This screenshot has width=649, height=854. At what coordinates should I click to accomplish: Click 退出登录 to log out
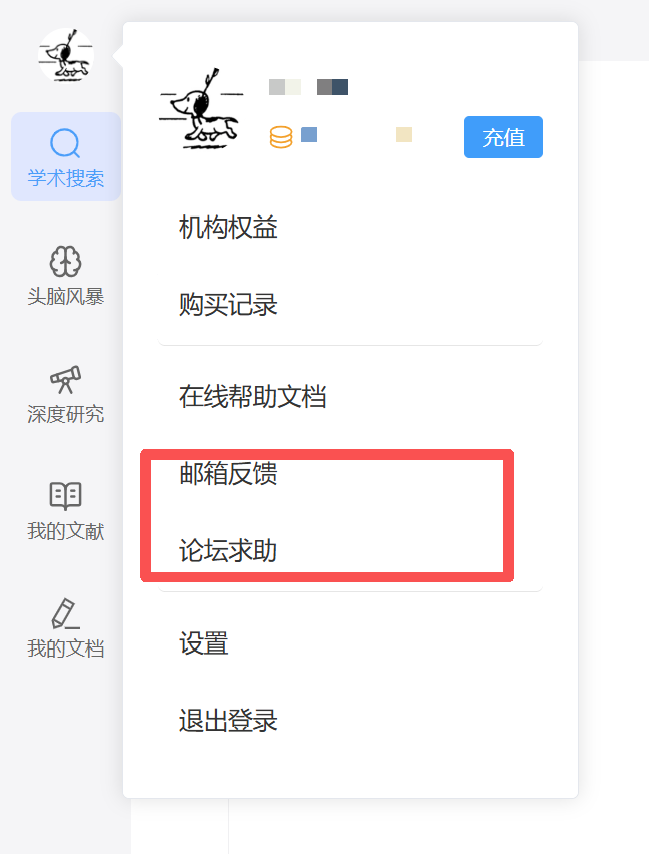(x=228, y=721)
